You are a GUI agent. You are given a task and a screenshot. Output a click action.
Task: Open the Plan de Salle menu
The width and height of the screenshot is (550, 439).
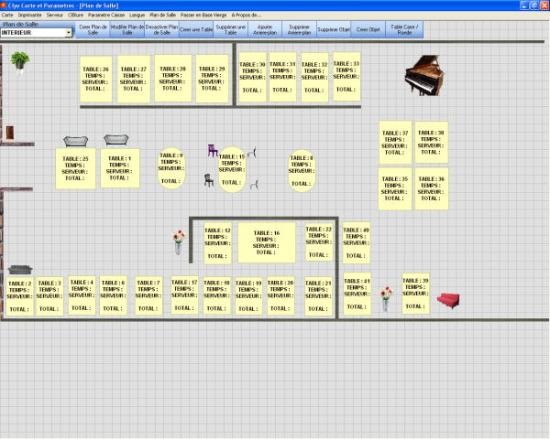[x=163, y=15]
